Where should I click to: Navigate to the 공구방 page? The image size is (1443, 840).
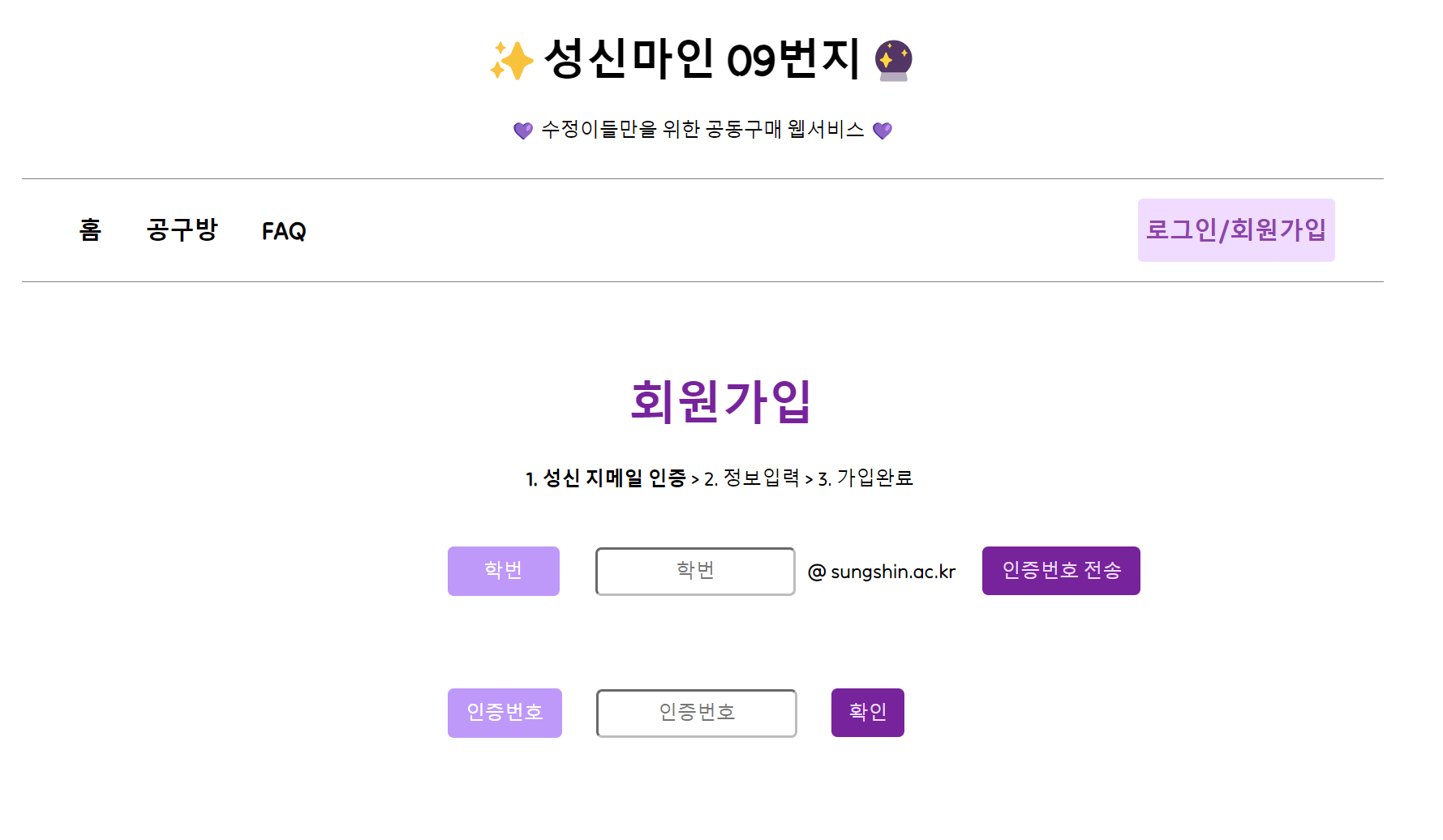point(182,231)
